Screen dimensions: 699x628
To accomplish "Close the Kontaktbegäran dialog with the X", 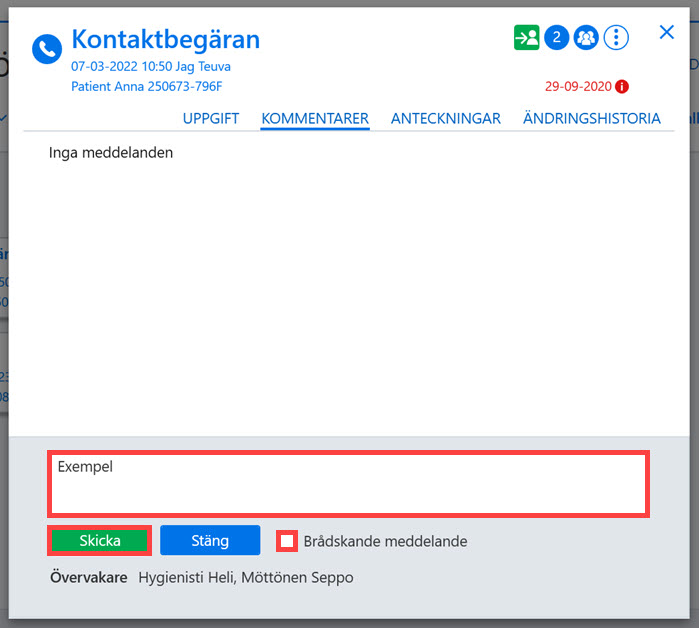I will 666,32.
